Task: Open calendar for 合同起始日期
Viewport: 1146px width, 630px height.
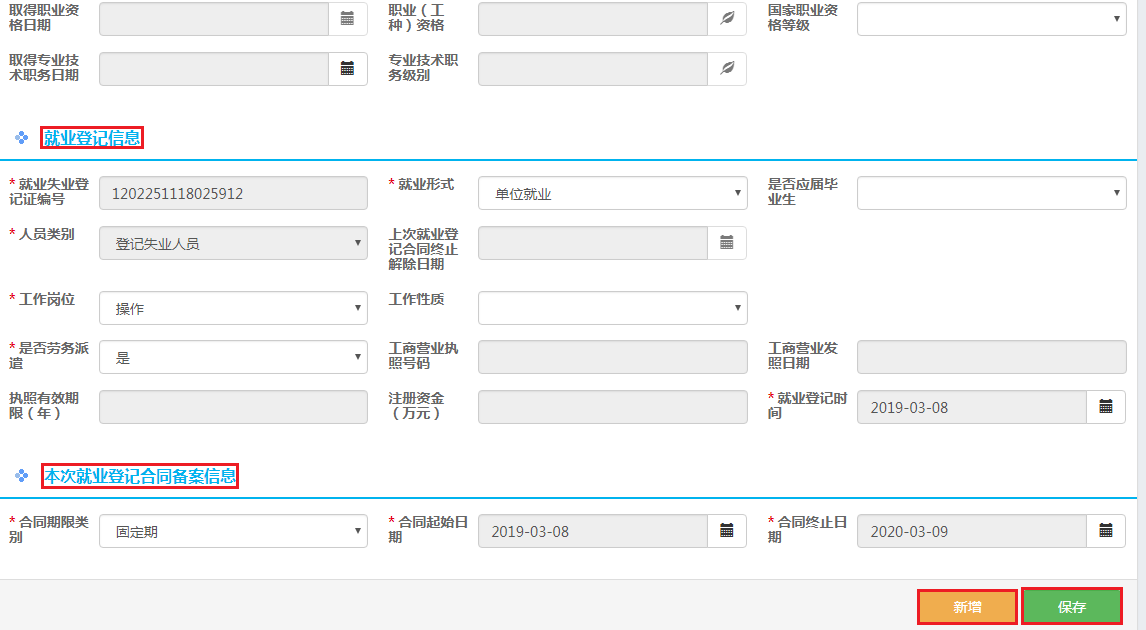Action: coord(727,531)
